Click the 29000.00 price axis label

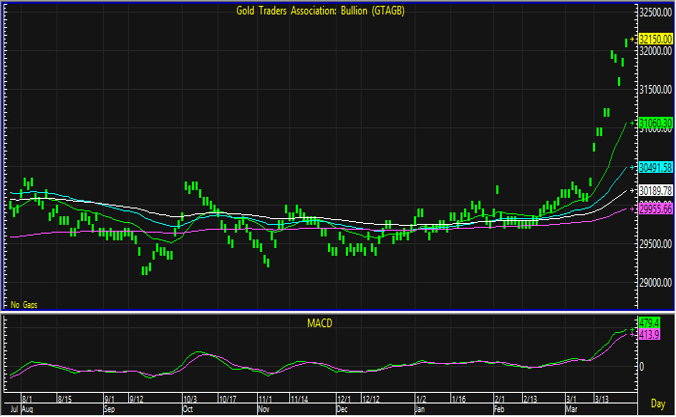pyautogui.click(x=653, y=283)
